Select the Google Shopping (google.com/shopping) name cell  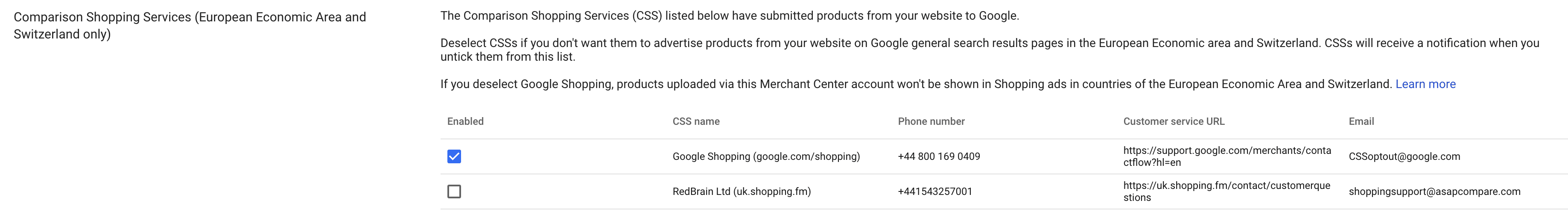pos(766,156)
